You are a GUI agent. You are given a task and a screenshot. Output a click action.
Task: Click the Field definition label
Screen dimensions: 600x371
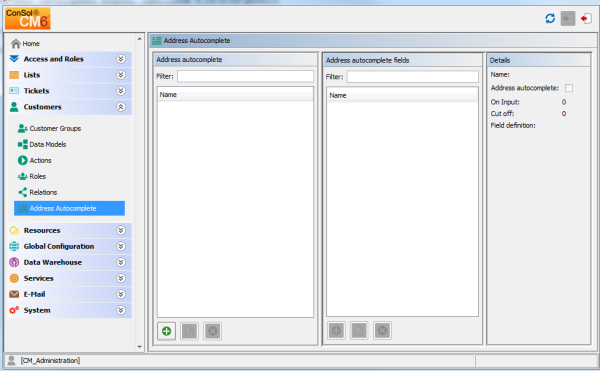point(513,125)
